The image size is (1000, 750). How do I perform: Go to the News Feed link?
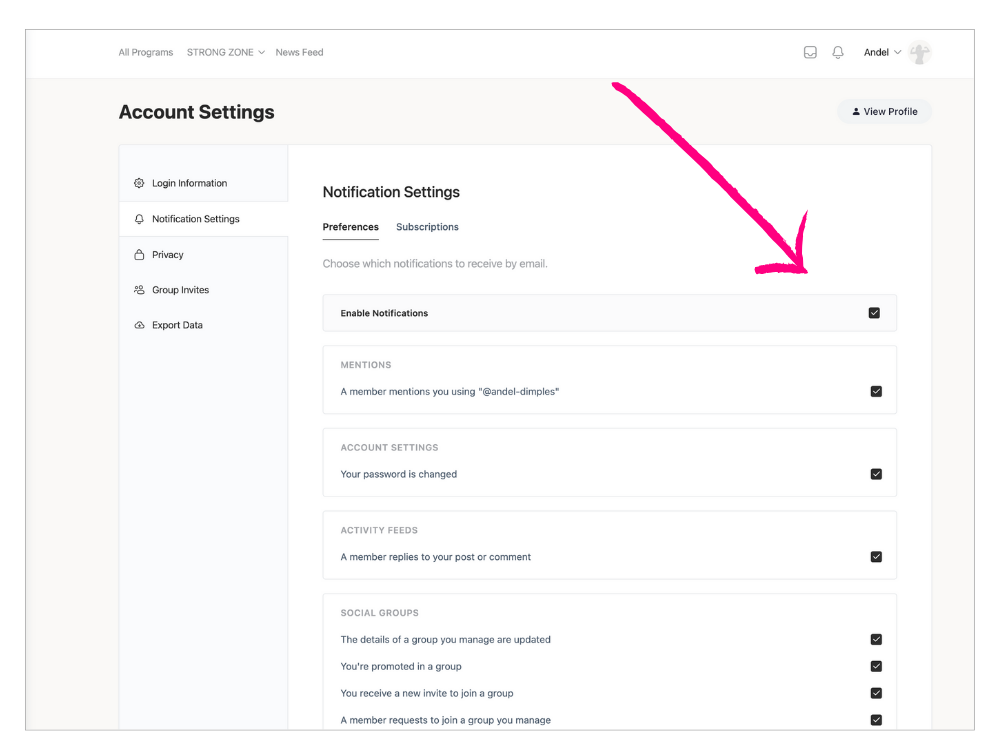click(x=299, y=53)
